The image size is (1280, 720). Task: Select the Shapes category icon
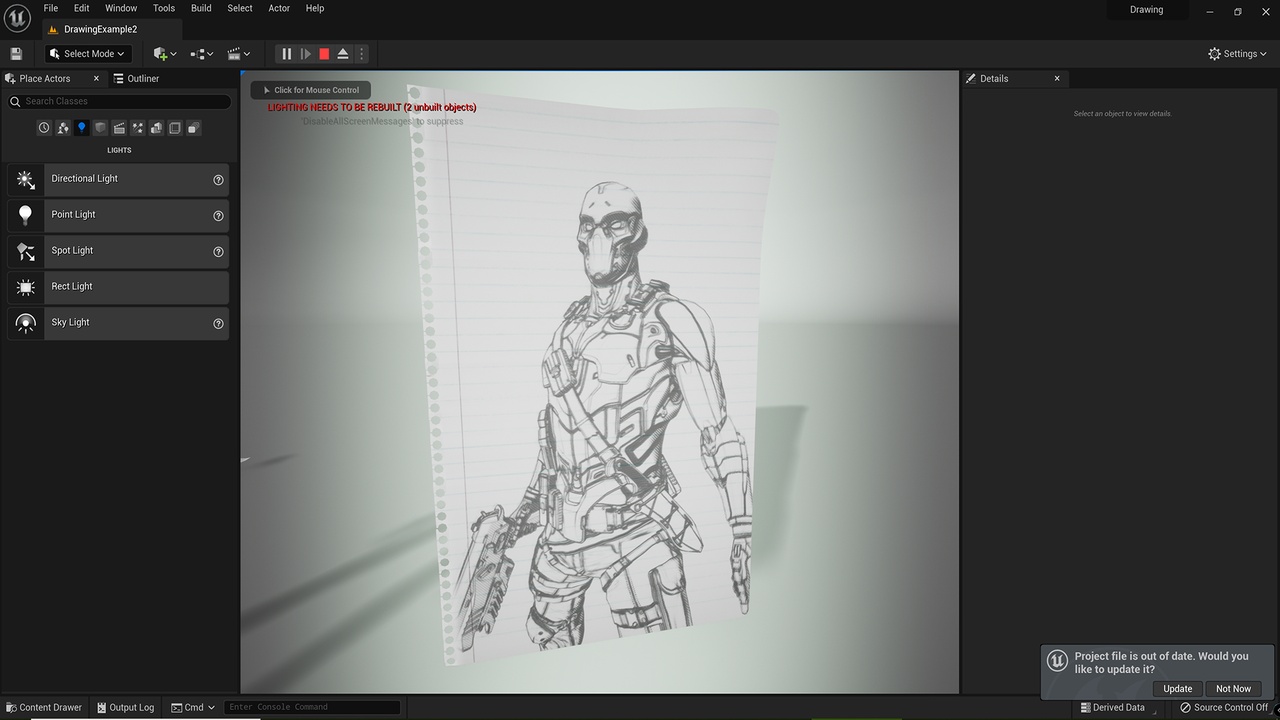click(100, 127)
